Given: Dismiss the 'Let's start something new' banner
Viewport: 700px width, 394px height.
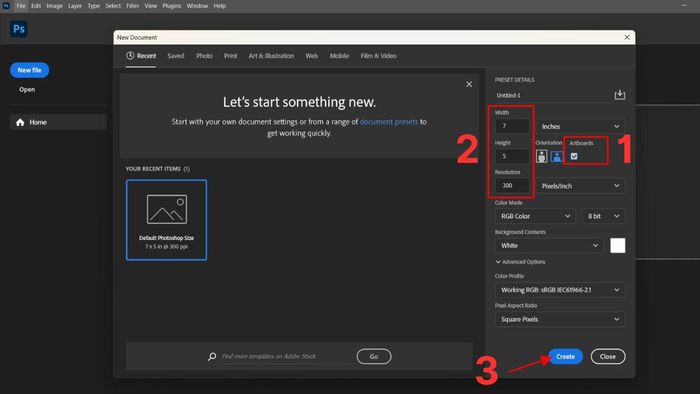Looking at the screenshot, I should 469,84.
